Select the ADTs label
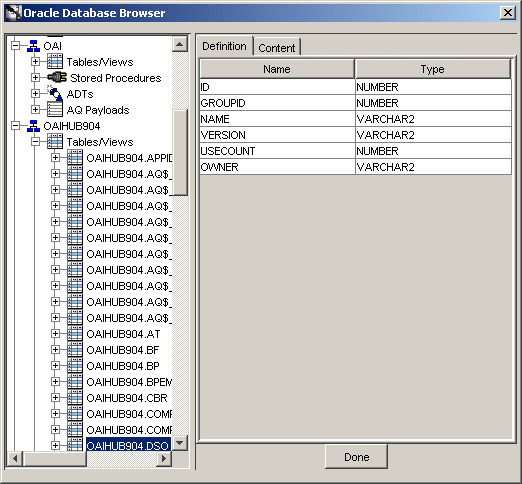 tap(80, 94)
